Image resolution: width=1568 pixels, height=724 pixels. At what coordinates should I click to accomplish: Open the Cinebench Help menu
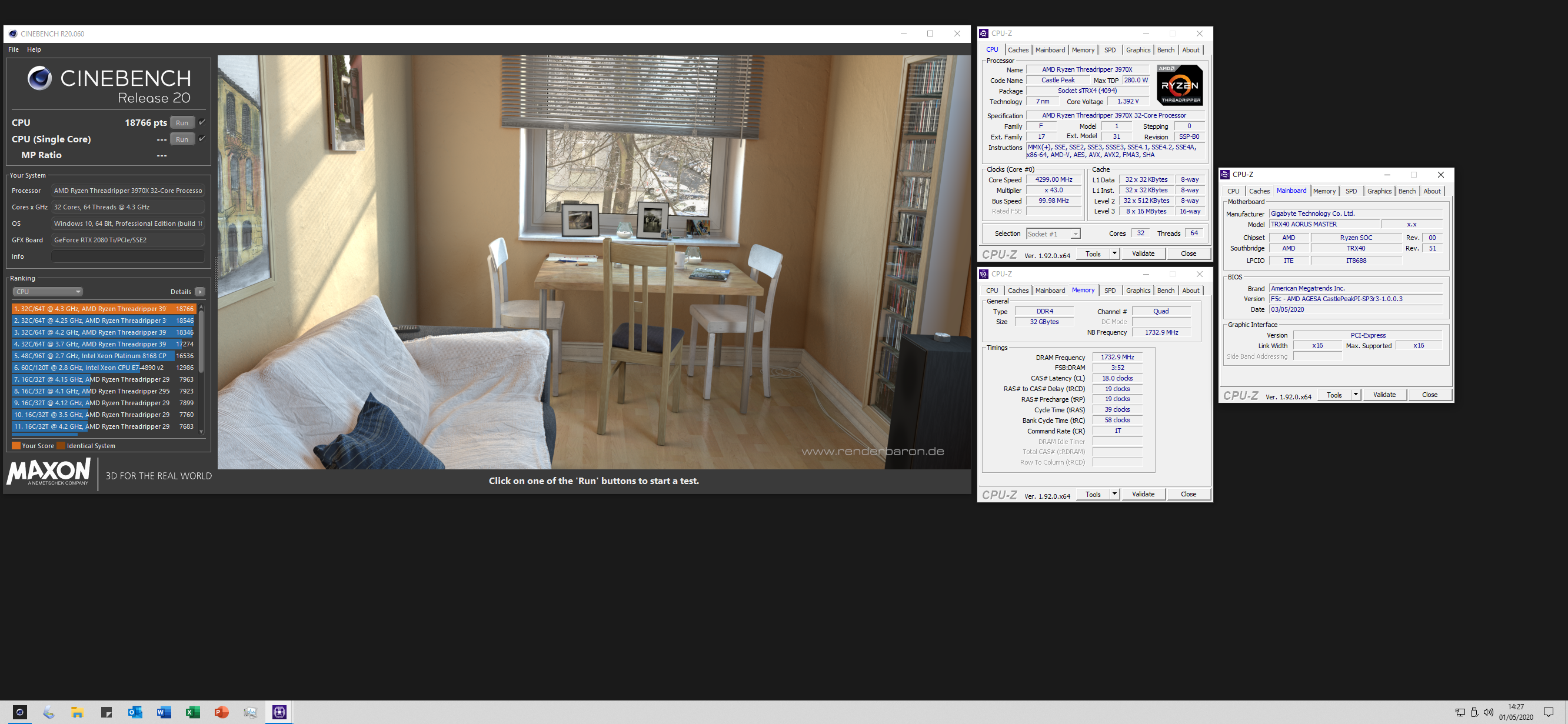(x=34, y=50)
